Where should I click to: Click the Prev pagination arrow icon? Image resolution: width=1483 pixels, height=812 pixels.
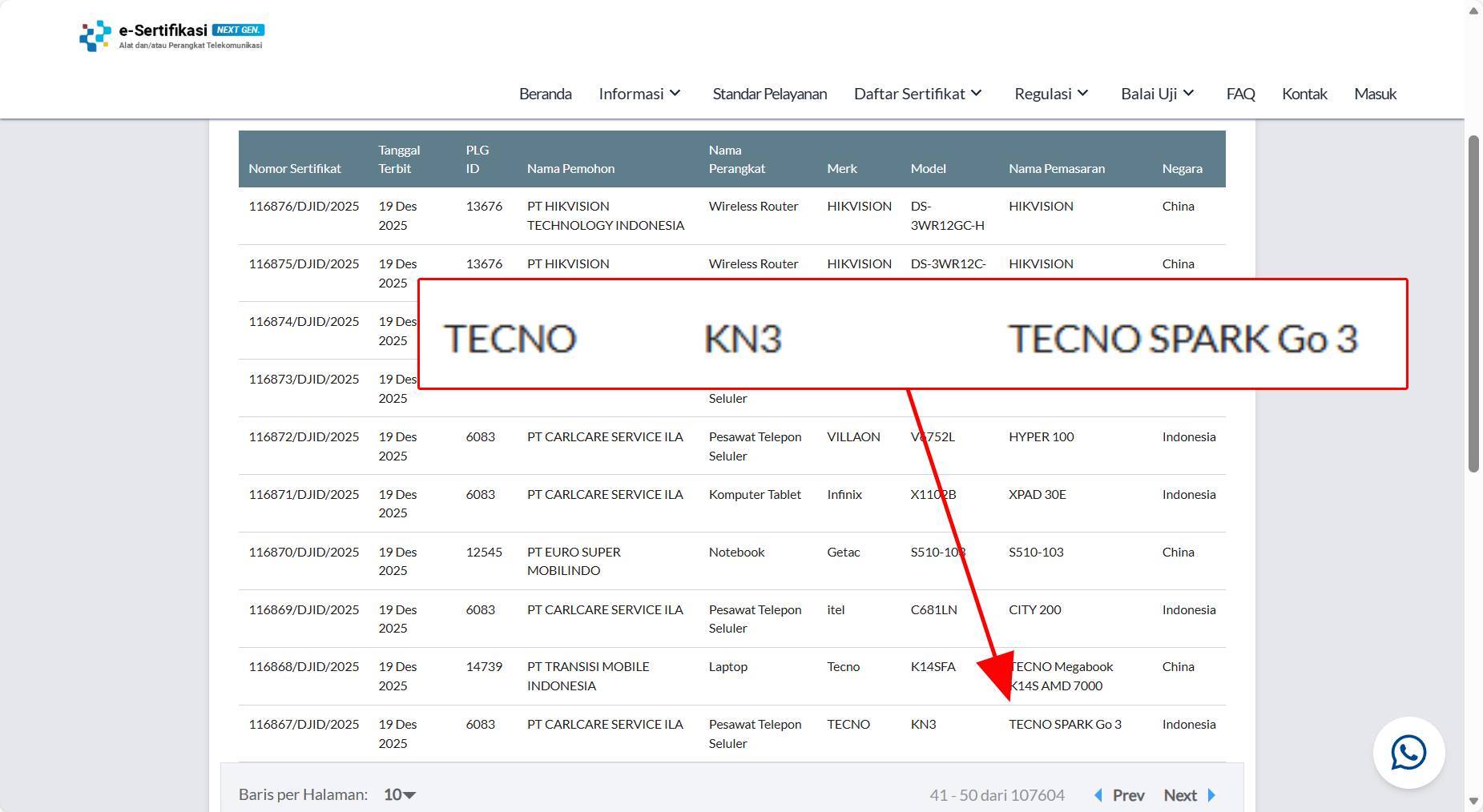tap(1097, 795)
